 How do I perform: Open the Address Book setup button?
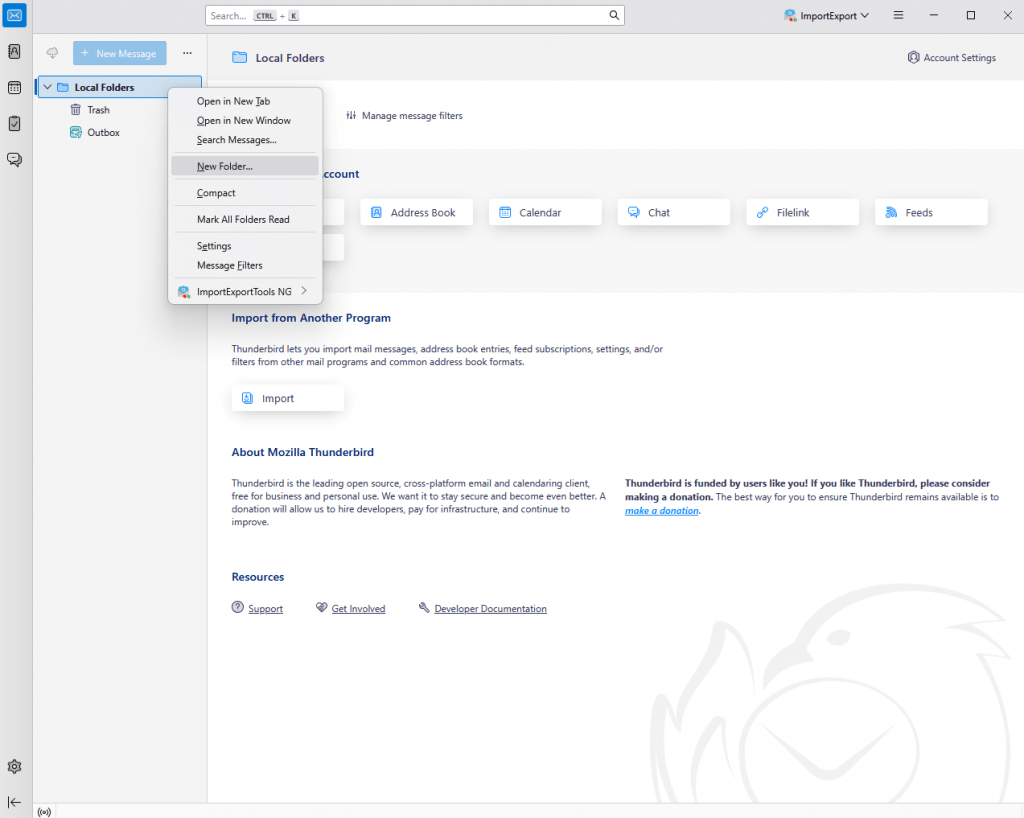click(x=416, y=212)
